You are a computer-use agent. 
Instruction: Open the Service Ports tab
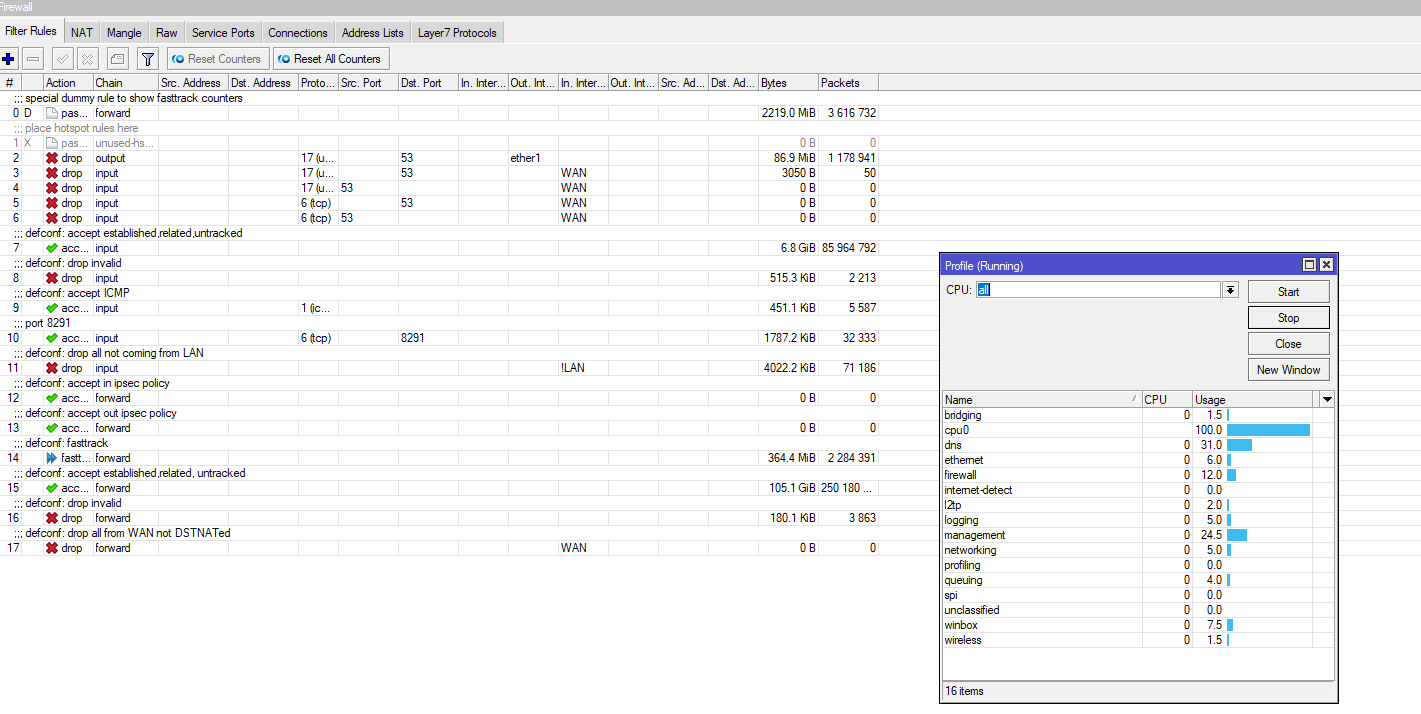tap(223, 33)
